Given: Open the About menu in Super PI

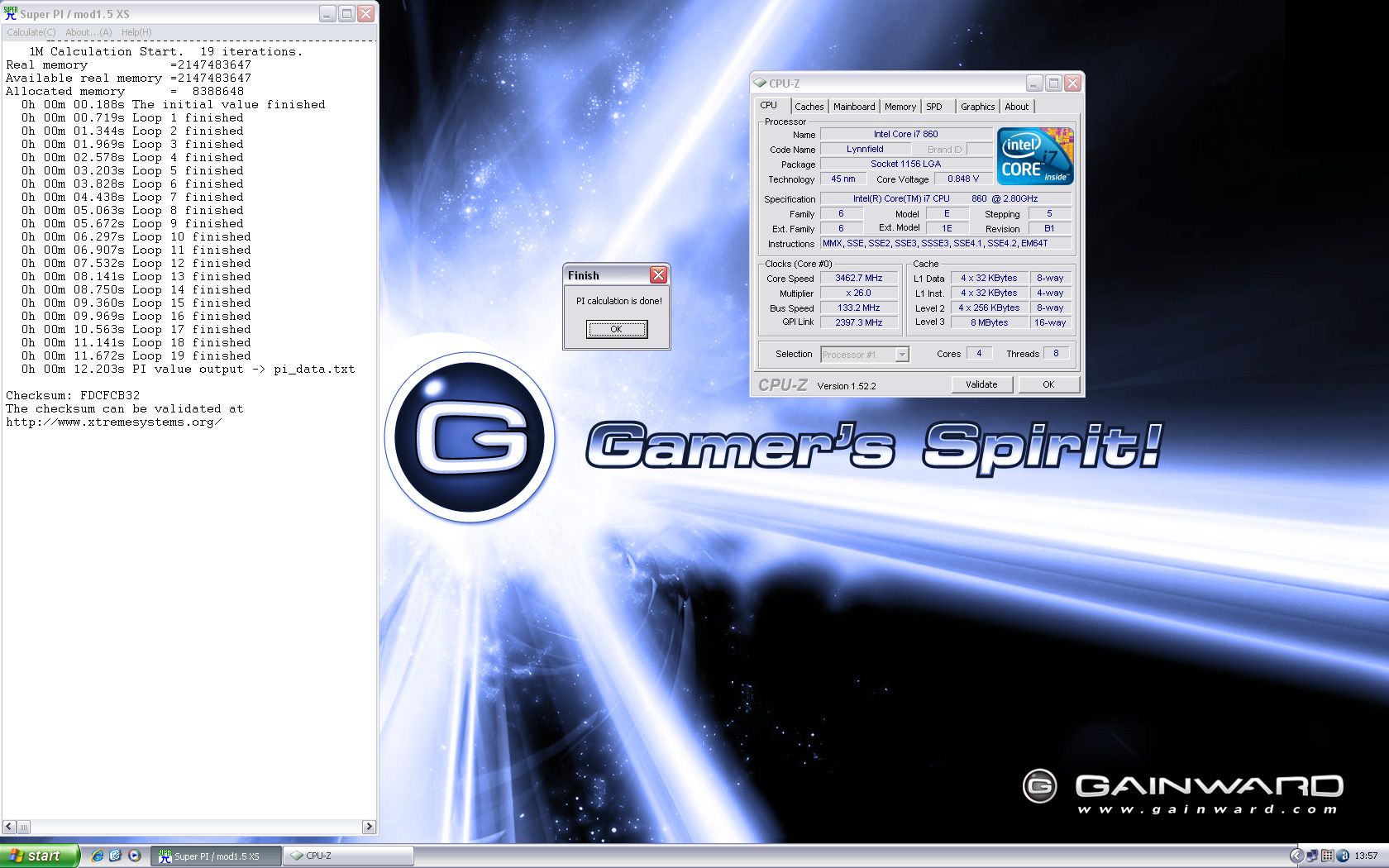Looking at the screenshot, I should (x=88, y=32).
